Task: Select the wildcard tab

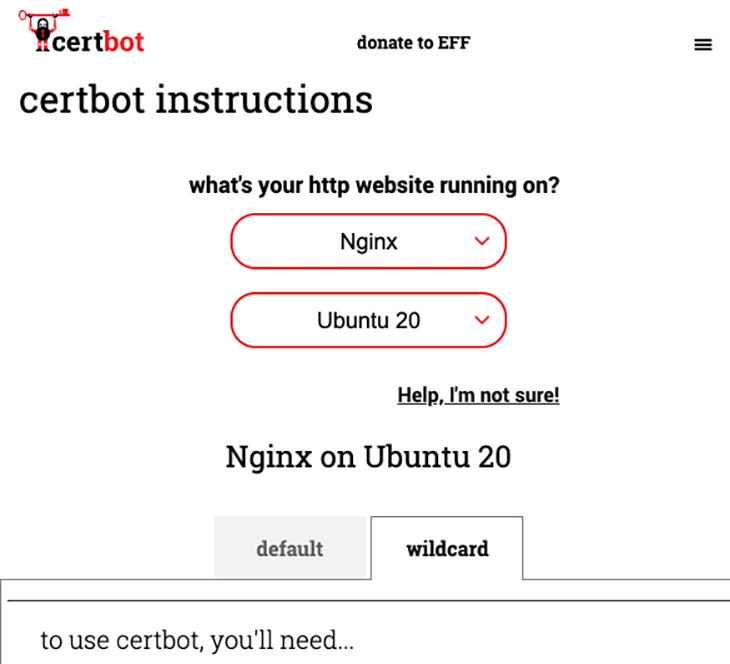Action: click(x=447, y=549)
